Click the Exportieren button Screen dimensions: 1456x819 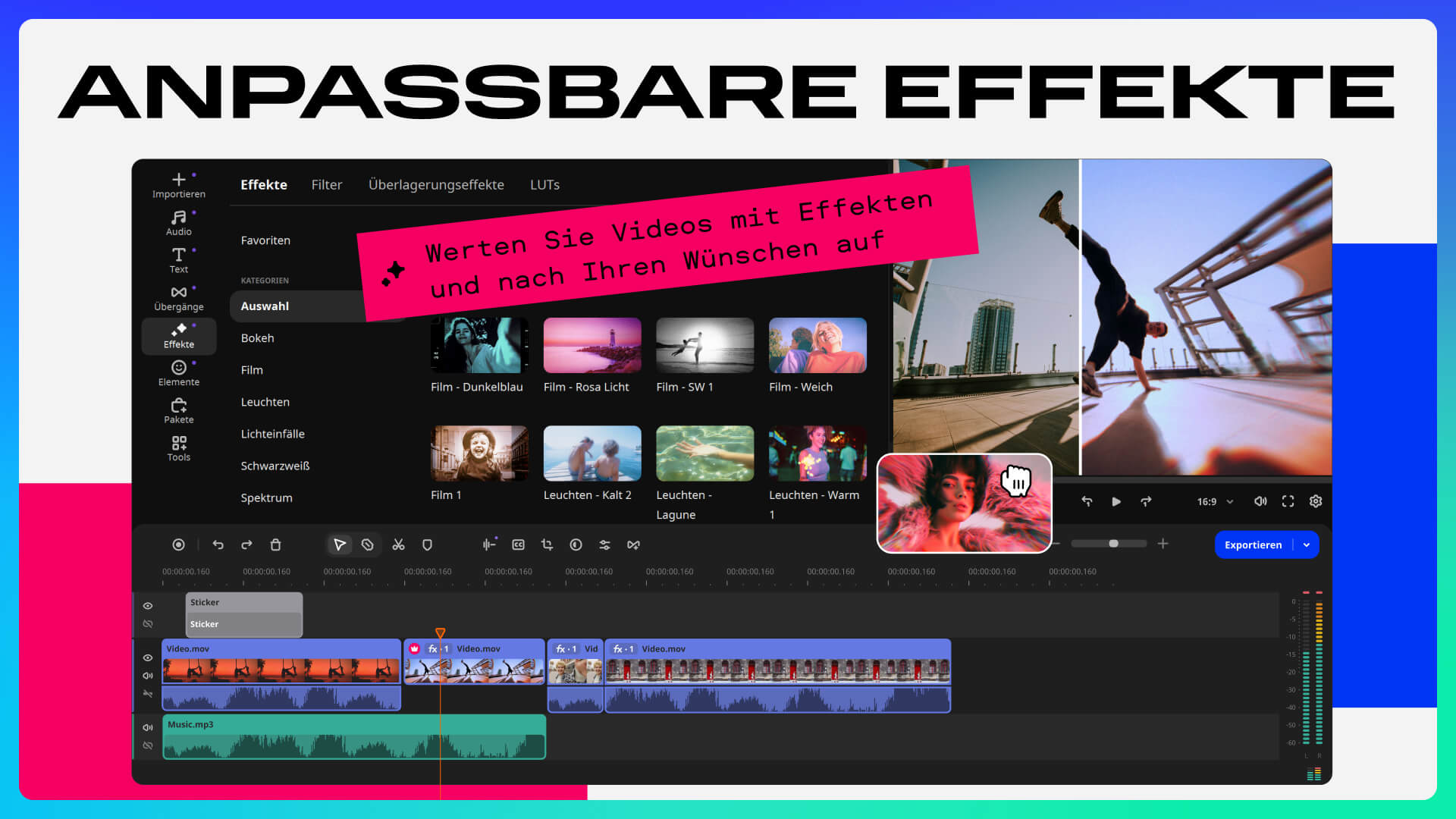[x=1254, y=544]
